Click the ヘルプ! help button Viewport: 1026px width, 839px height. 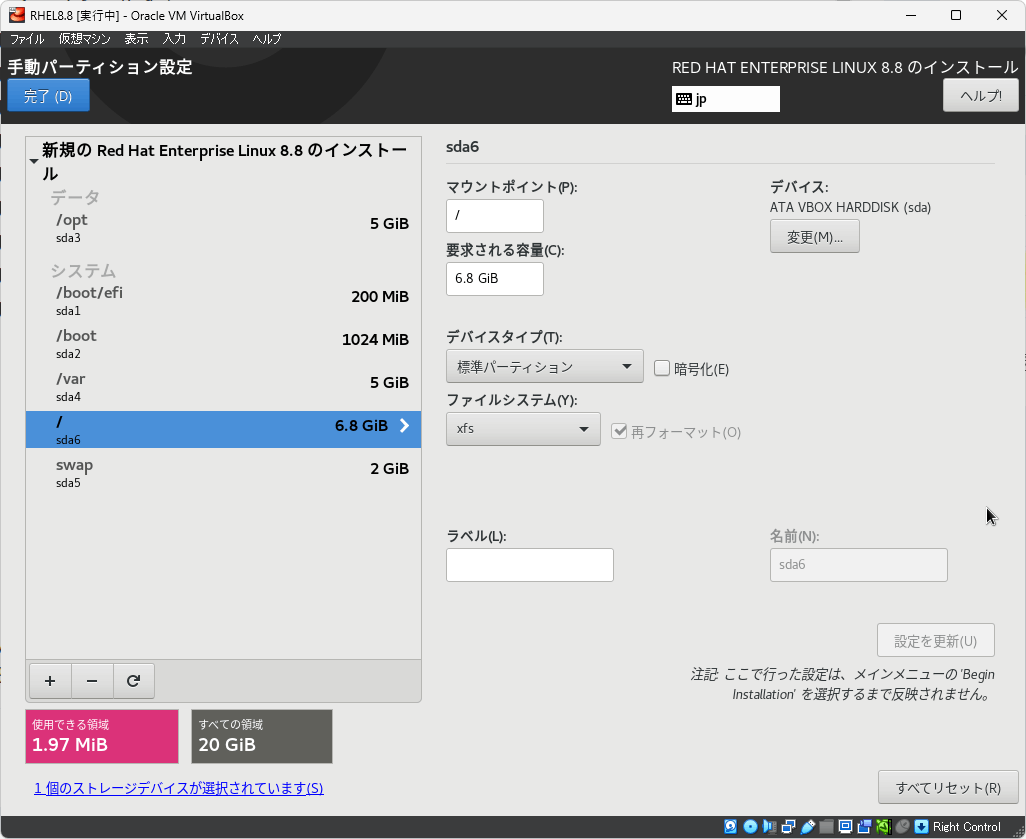(x=981, y=96)
